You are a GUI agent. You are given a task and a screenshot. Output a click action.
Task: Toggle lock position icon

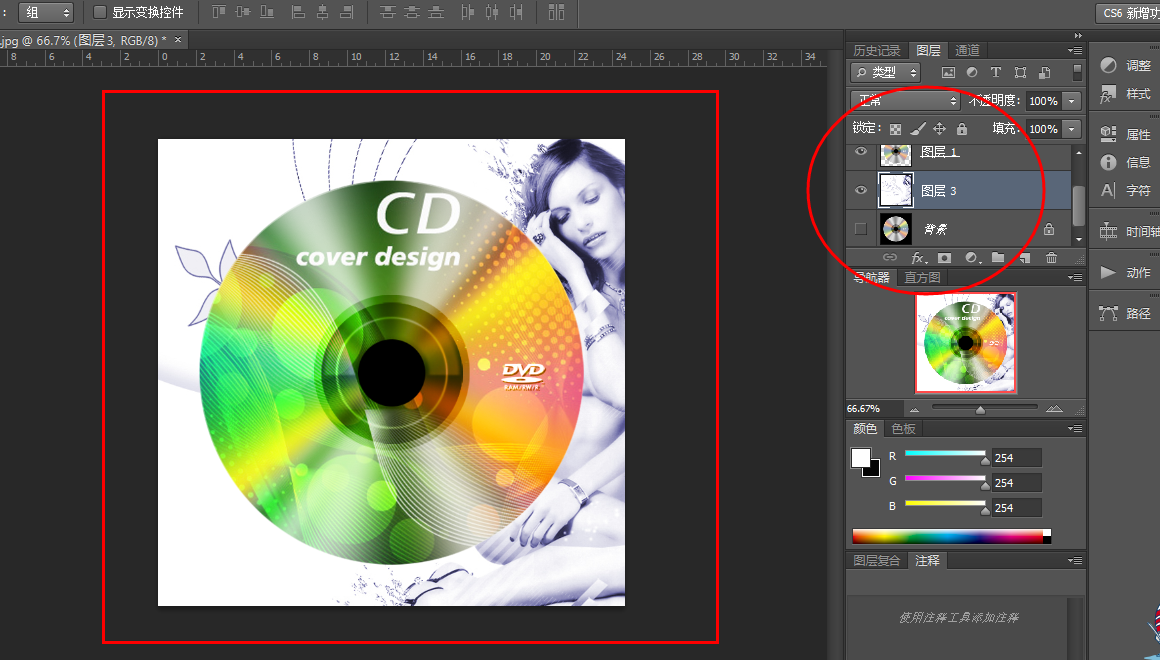[940, 129]
